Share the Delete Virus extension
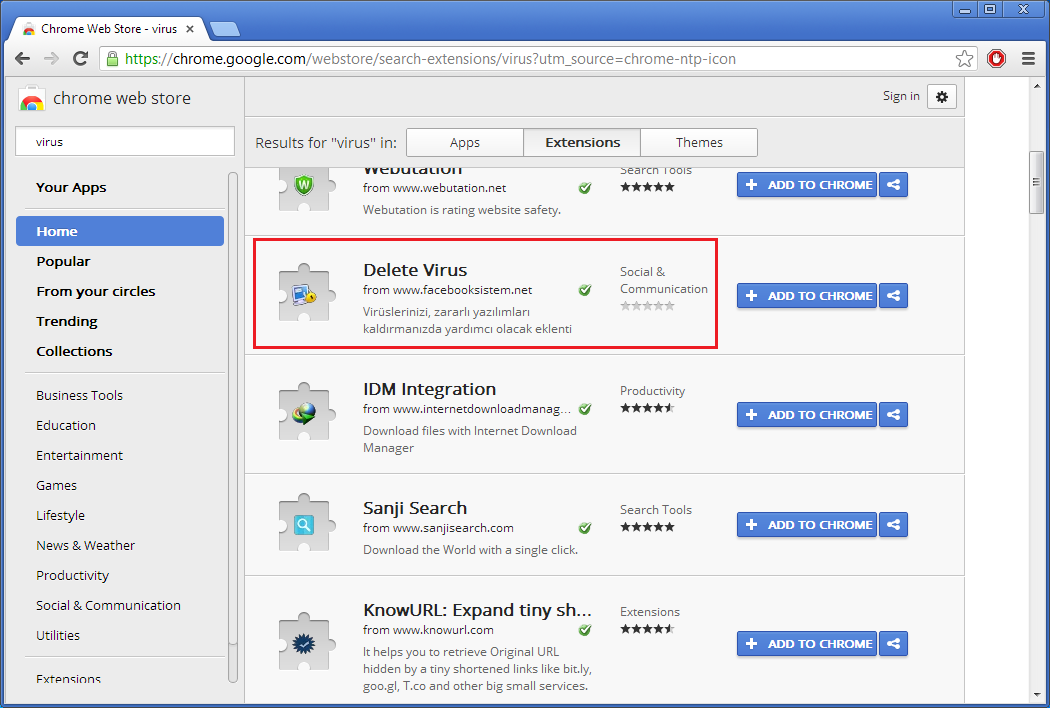Screen dimensions: 1050x708 tap(893, 296)
